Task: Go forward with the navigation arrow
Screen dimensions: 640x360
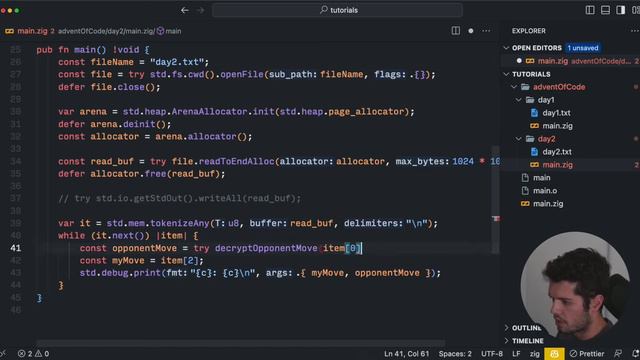Action: [x=200, y=10]
